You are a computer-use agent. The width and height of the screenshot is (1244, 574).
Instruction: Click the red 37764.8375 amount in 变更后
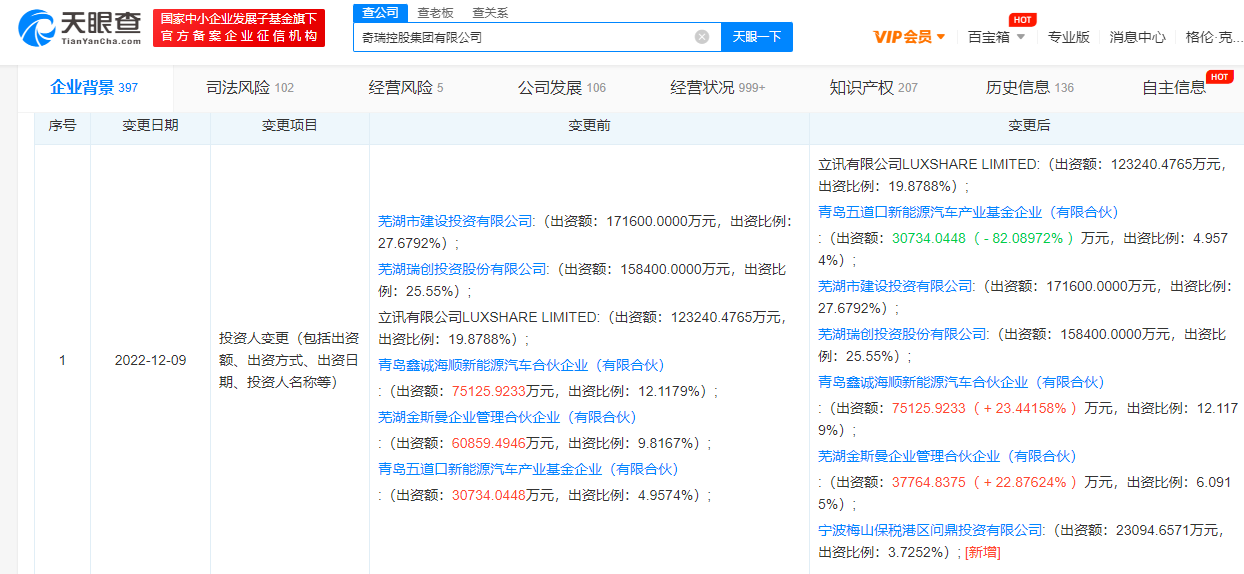pos(929,482)
